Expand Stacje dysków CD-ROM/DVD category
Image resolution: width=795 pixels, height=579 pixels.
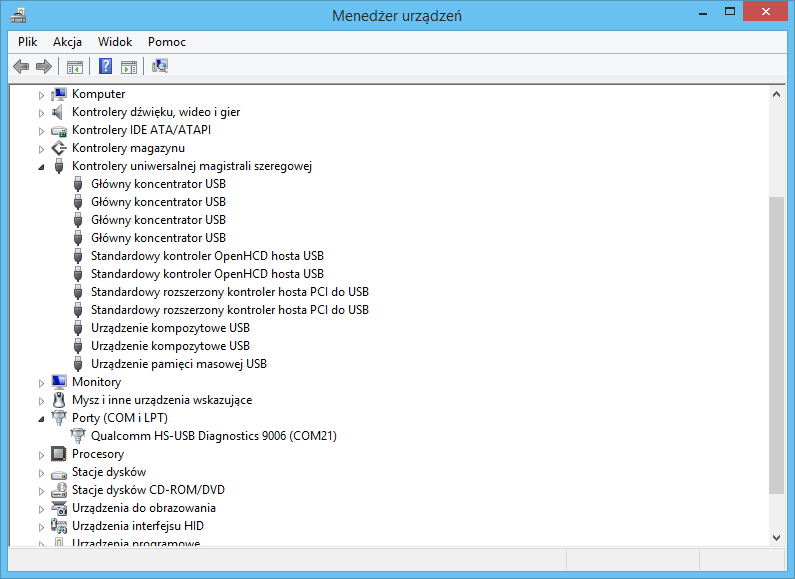(x=42, y=491)
